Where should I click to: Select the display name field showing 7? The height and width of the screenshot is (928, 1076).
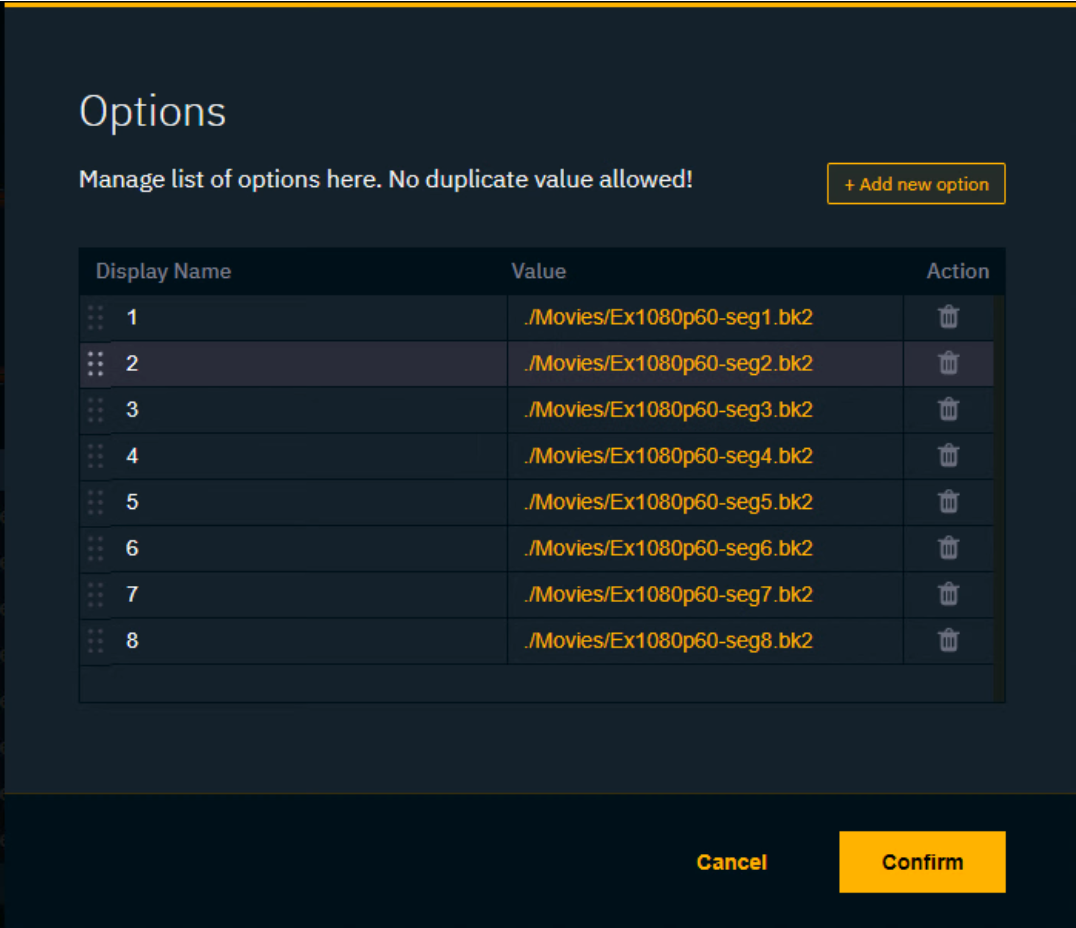pyautogui.click(x=310, y=594)
